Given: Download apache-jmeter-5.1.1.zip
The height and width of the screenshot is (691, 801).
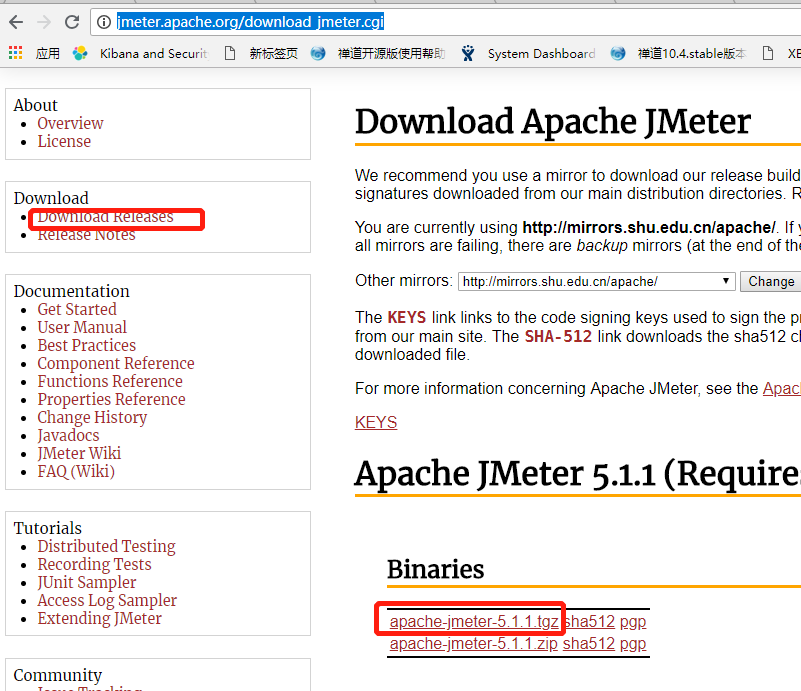Looking at the screenshot, I should click(x=474, y=644).
